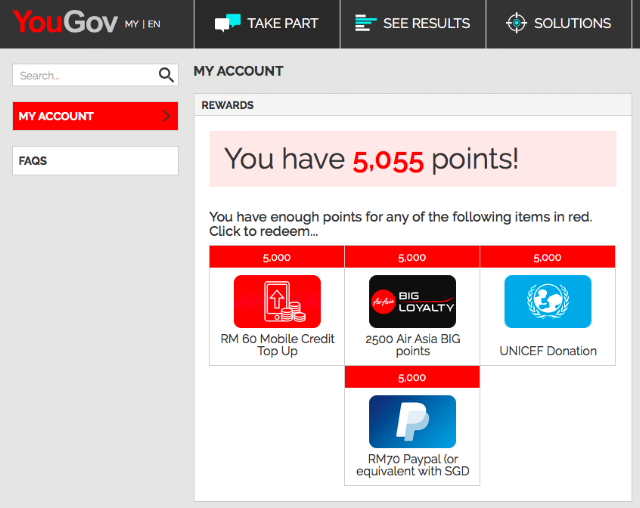Viewport: 640px width, 508px height.
Task: Click the Solutions target icon
Action: click(x=516, y=23)
